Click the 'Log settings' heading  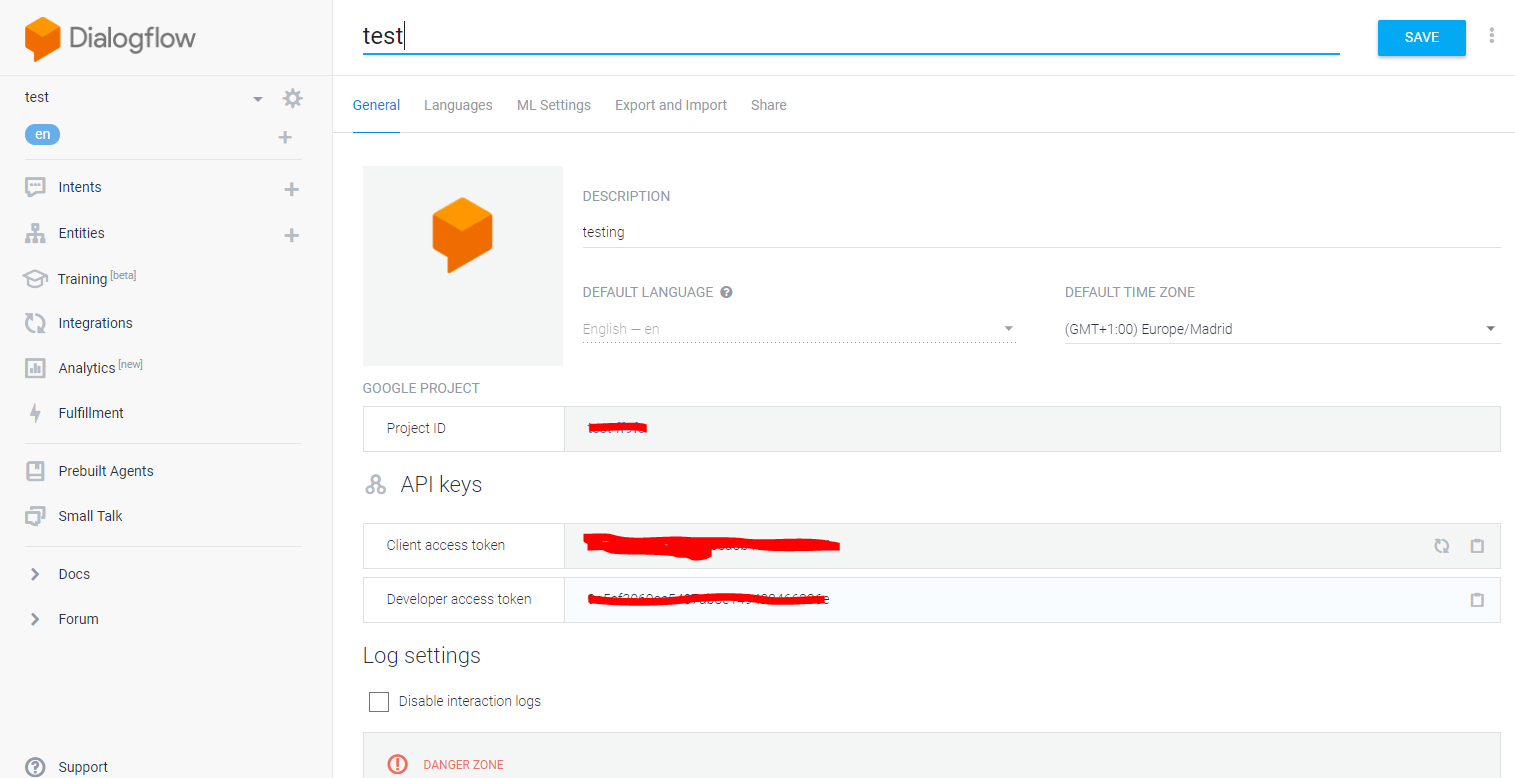pyautogui.click(x=422, y=655)
